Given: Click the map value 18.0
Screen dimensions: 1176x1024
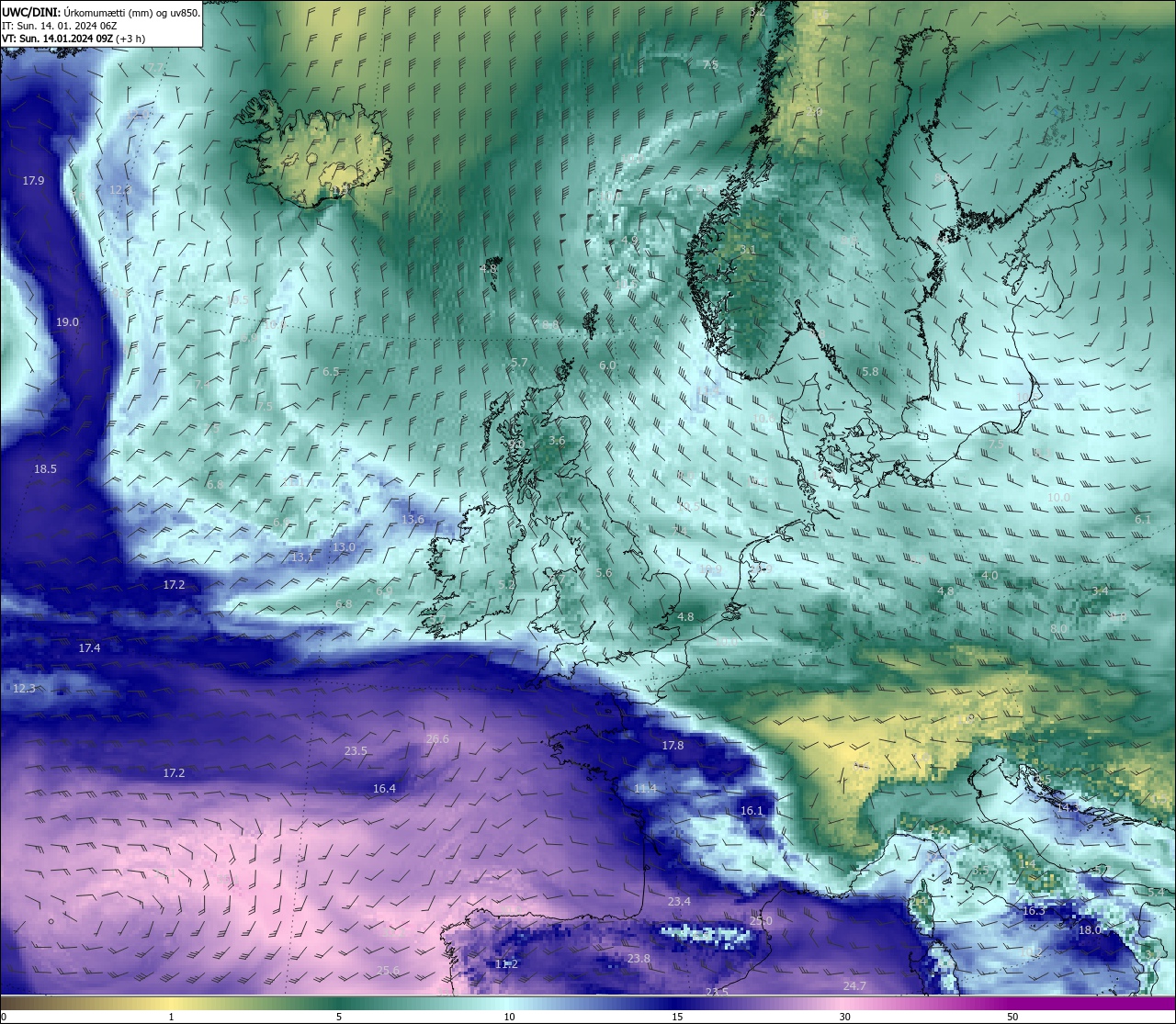Looking at the screenshot, I should coord(1090,930).
